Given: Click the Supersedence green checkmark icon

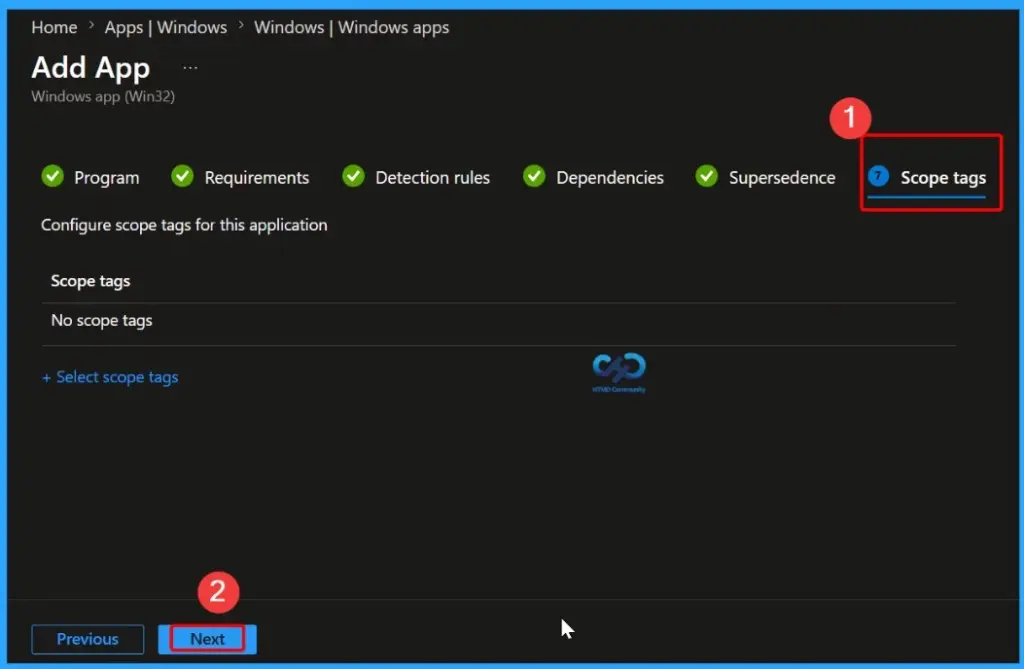Looking at the screenshot, I should click(707, 176).
